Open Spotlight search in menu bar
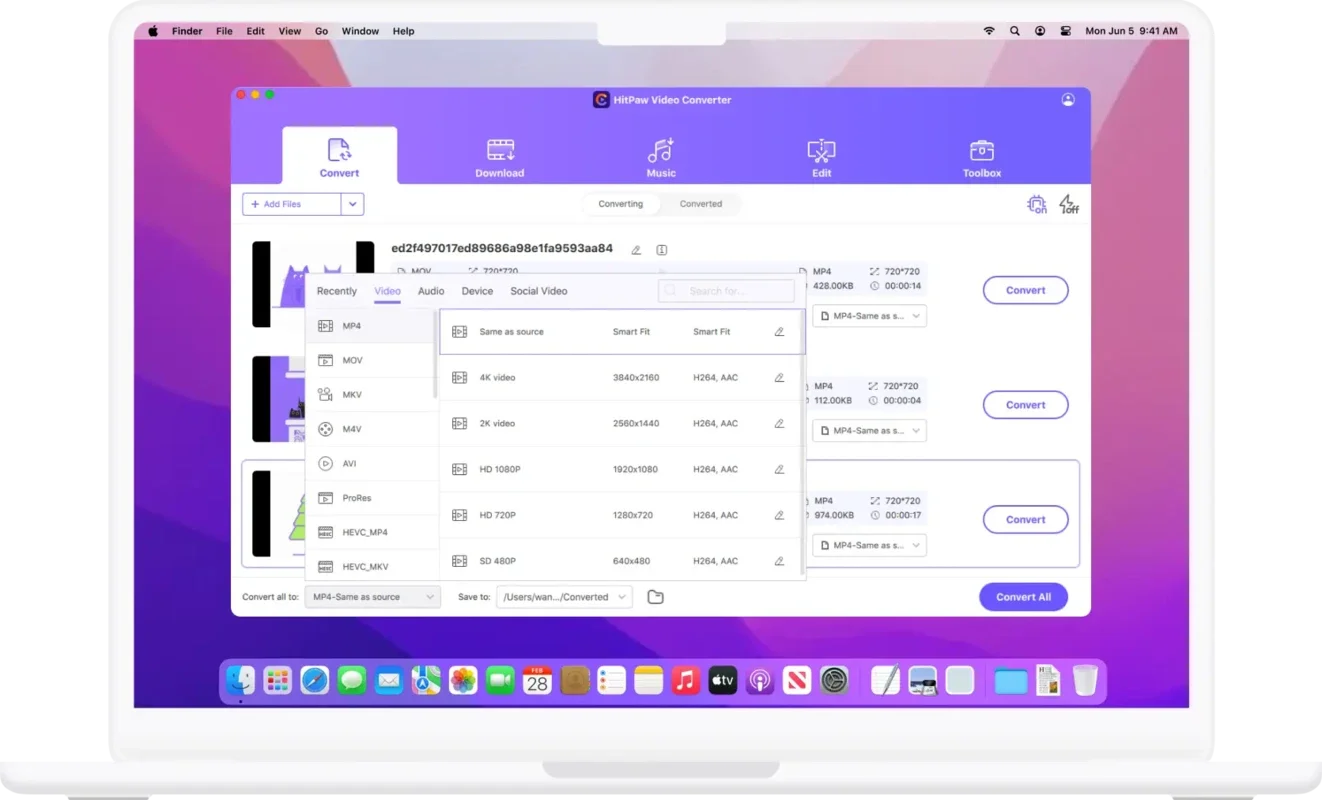This screenshot has height=800, width=1322. click(1015, 31)
